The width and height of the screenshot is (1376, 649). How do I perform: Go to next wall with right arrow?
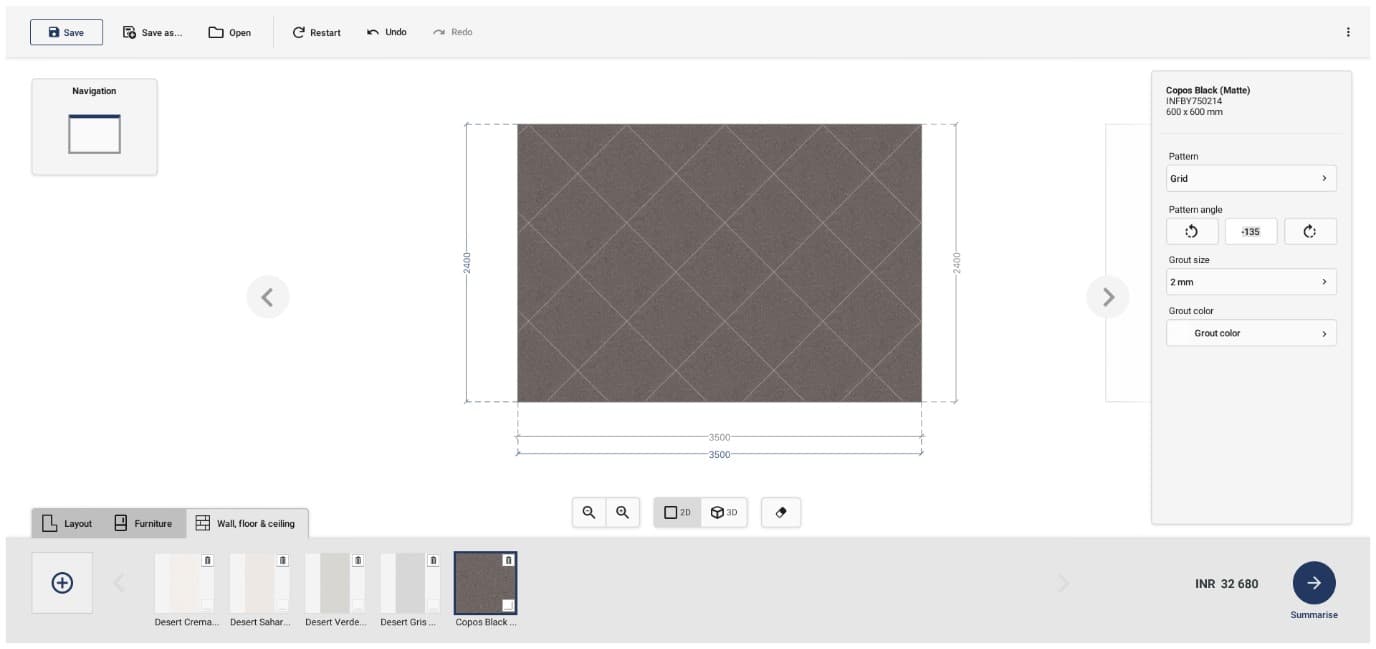[1107, 297]
